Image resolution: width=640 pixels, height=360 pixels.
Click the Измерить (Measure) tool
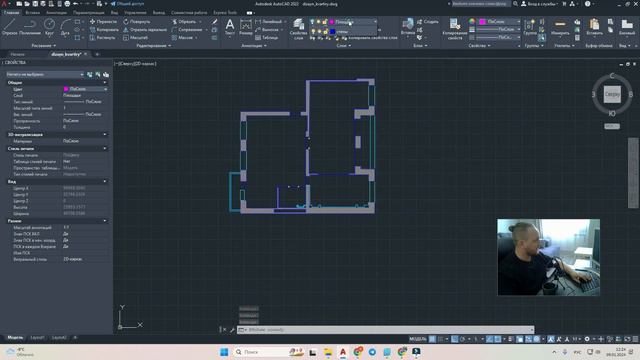[x=560, y=27]
